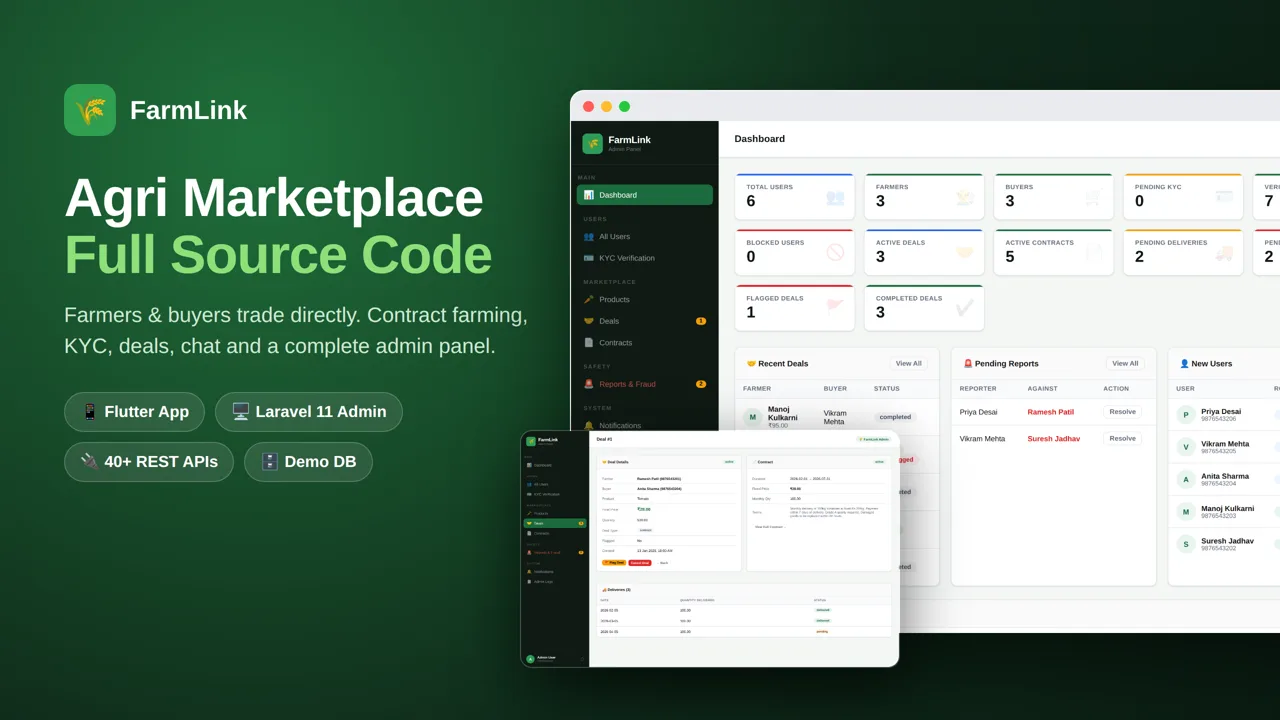The image size is (1280, 720).
Task: Click the red Cancel Deal button in Deal #1 window
Action: pyautogui.click(x=640, y=563)
